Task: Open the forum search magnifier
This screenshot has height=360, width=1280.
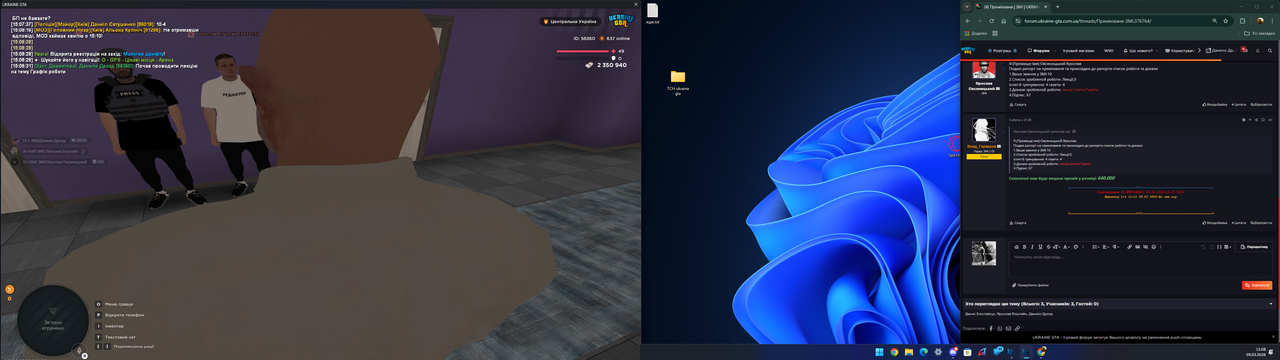Action: click(x=1270, y=50)
